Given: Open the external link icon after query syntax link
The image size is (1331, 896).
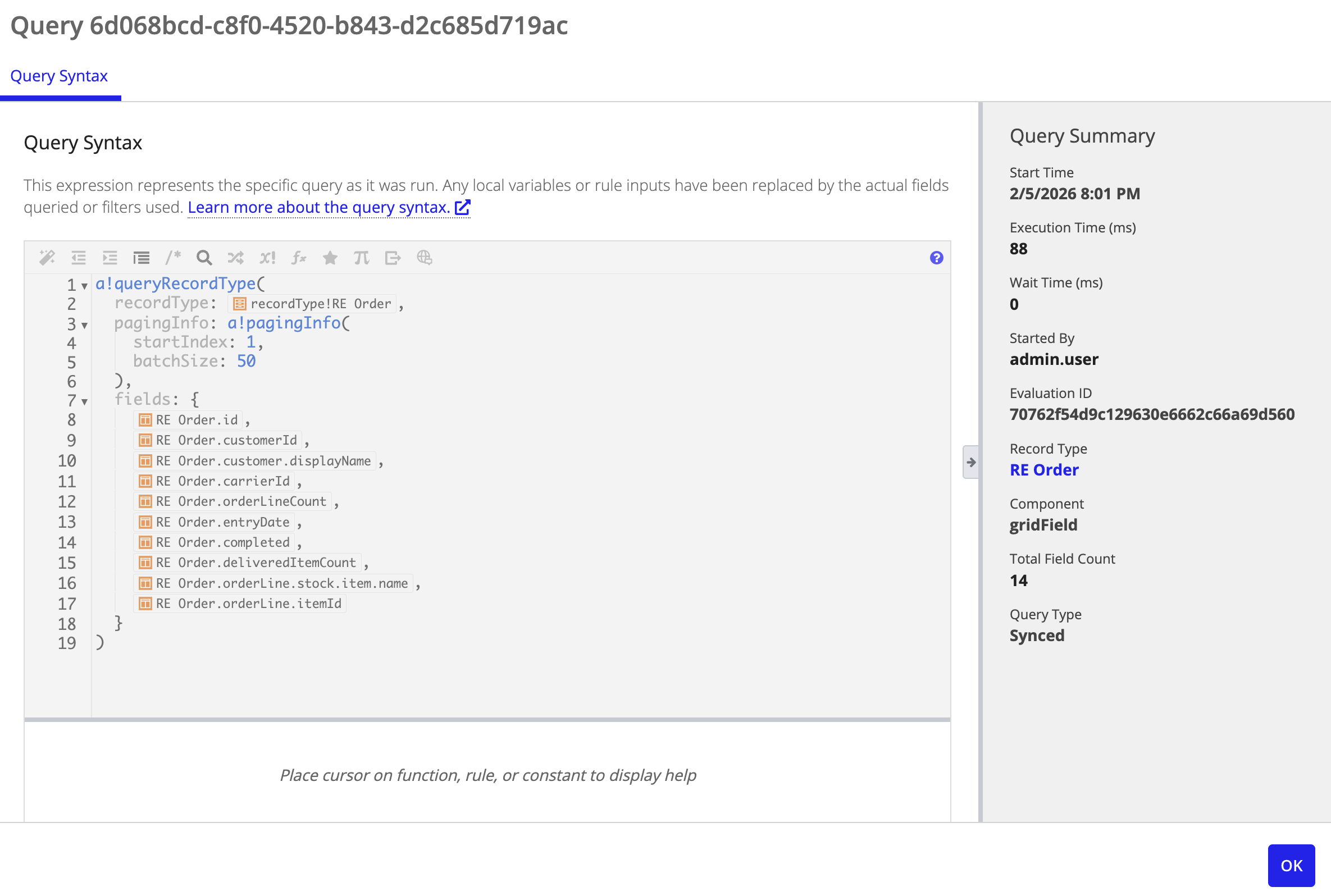Looking at the screenshot, I should point(462,207).
